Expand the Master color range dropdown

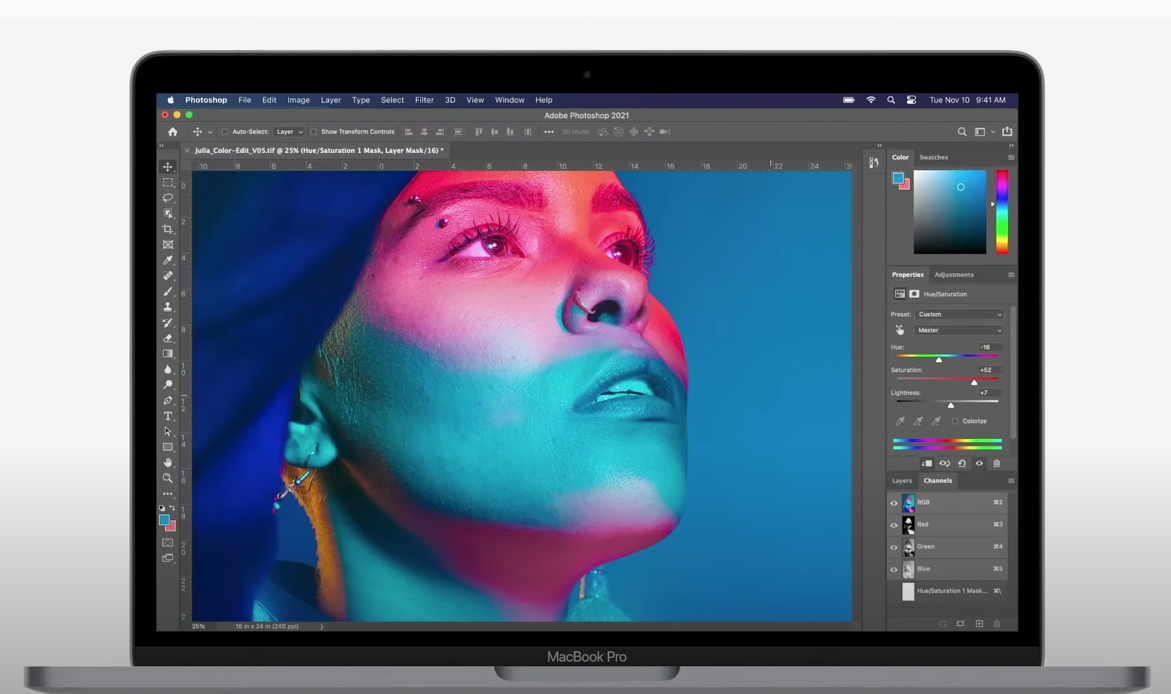(959, 330)
